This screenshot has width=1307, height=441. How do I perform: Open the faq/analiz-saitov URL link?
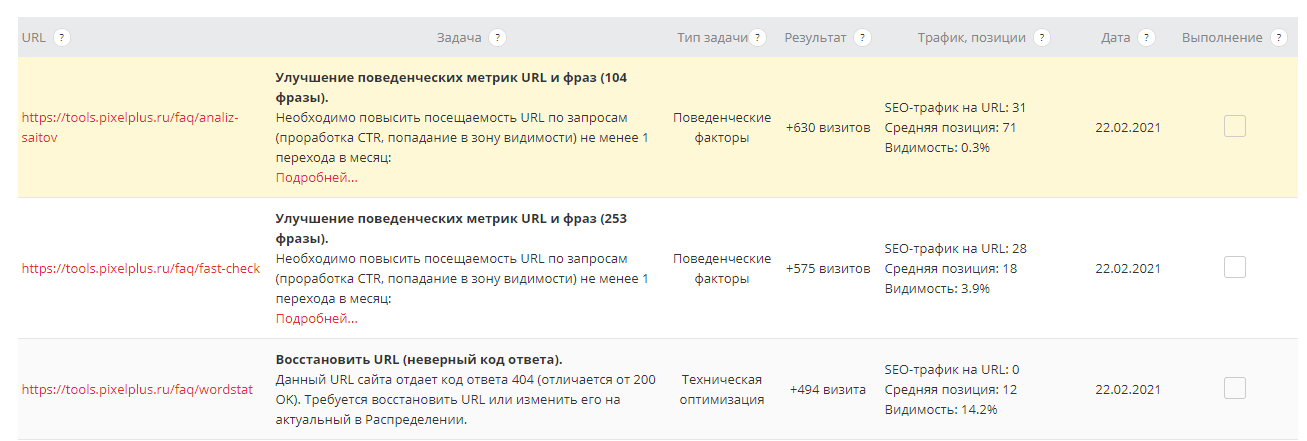coord(130,127)
